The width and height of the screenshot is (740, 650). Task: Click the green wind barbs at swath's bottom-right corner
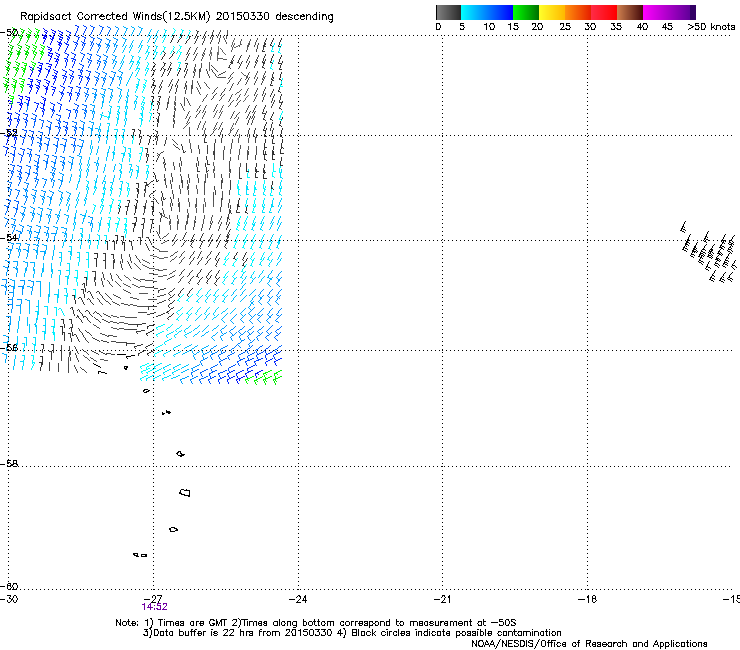coord(264,377)
